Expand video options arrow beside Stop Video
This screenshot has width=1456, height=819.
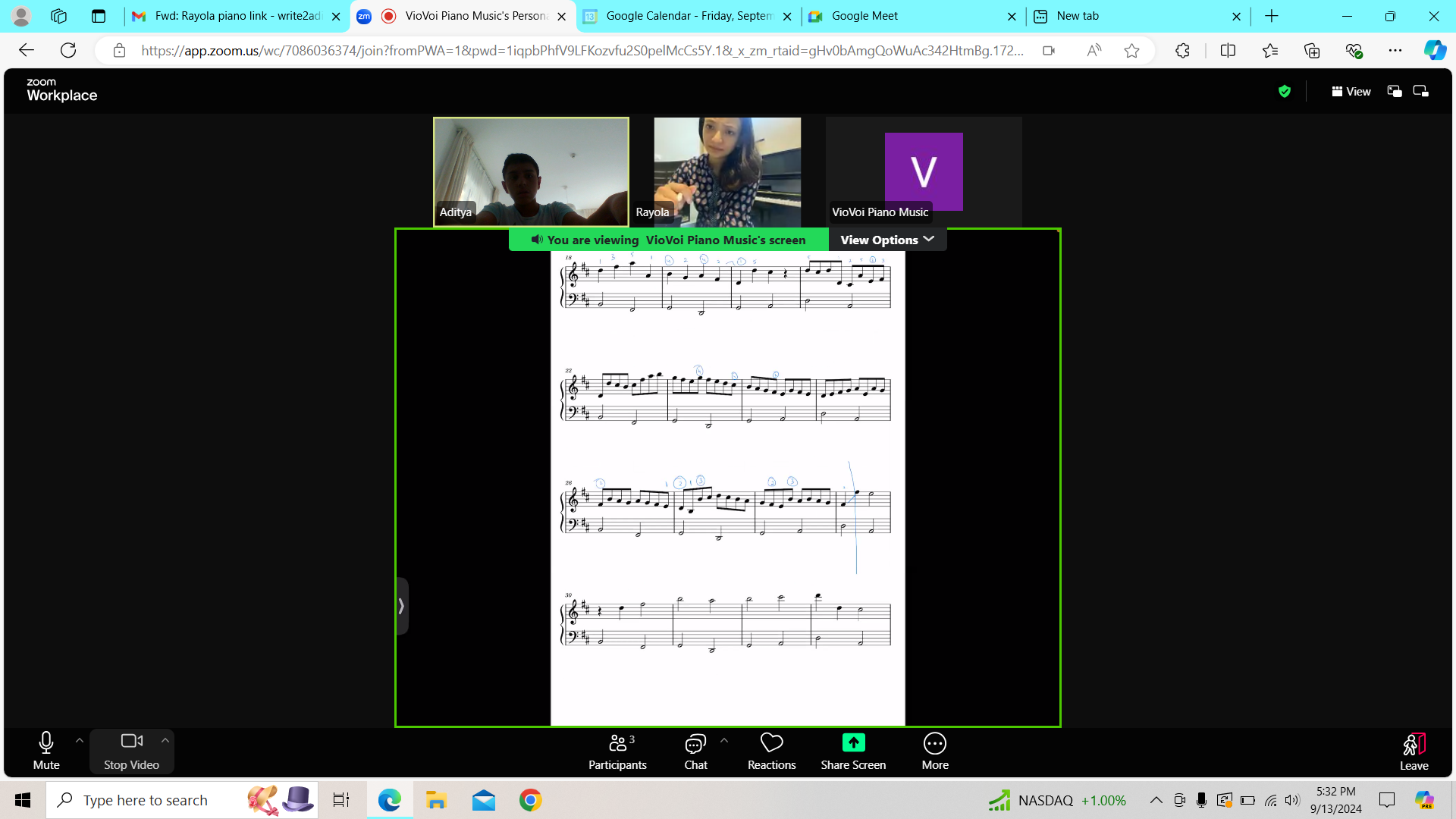click(165, 740)
